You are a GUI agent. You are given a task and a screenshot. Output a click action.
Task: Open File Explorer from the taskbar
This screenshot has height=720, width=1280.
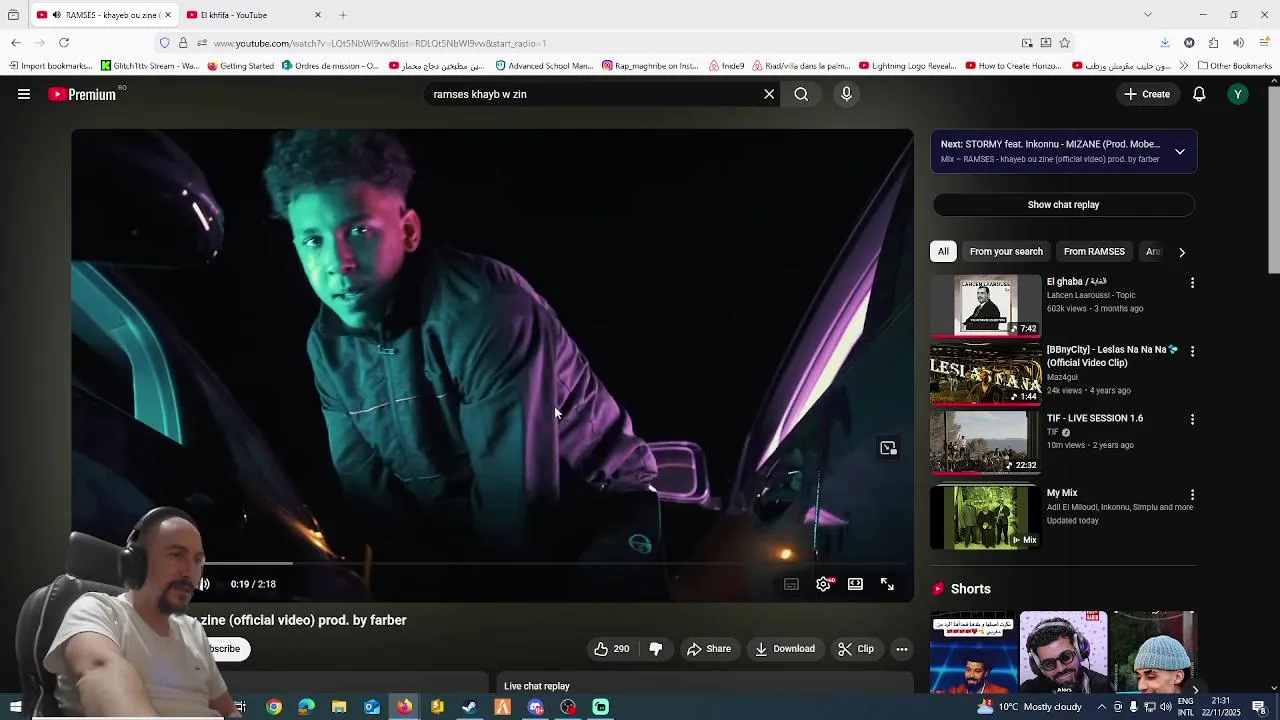point(339,707)
